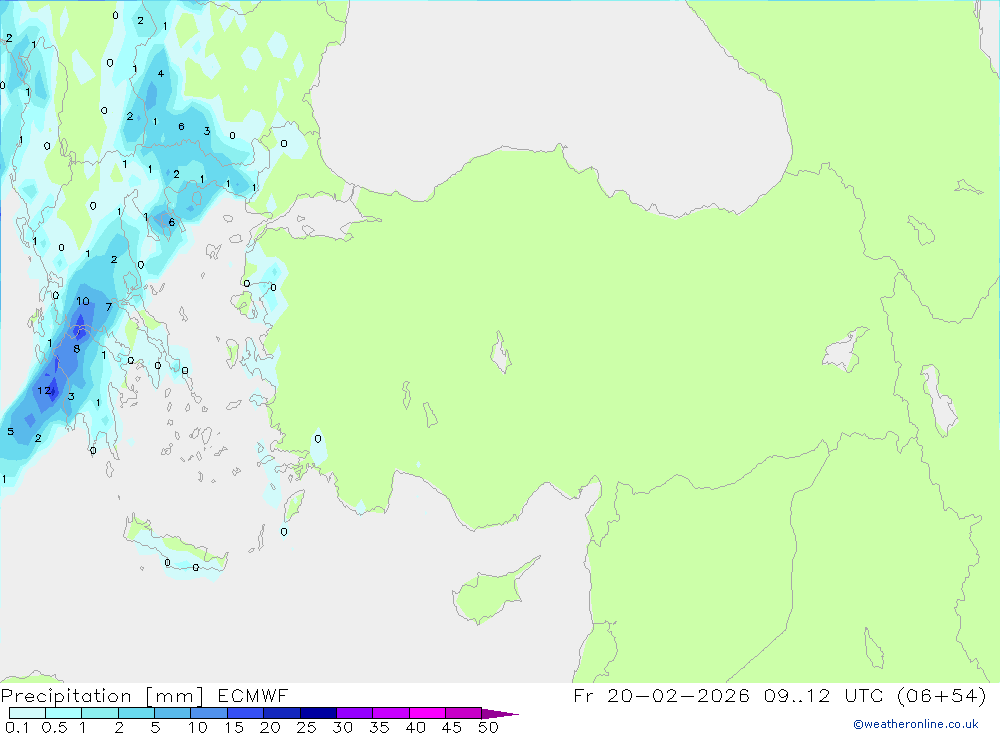Screen dimensions: 1000x733
Task: Click the 0.5–1 mm legend color swatch
Action: tap(64, 713)
